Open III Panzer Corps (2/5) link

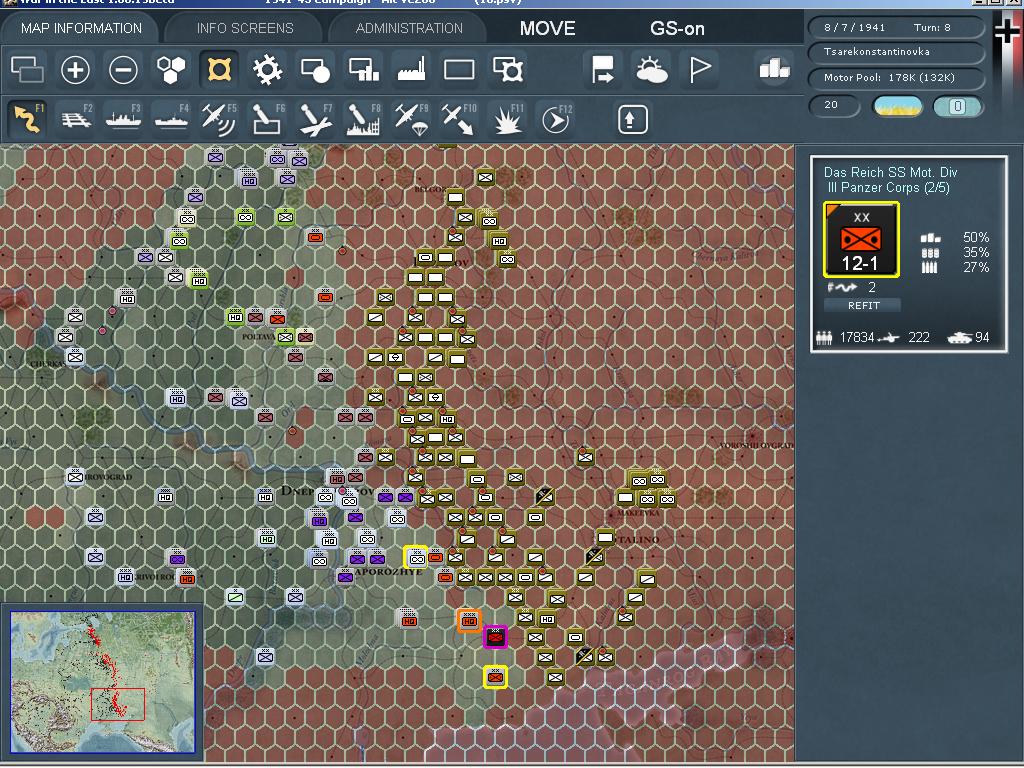tap(888, 187)
